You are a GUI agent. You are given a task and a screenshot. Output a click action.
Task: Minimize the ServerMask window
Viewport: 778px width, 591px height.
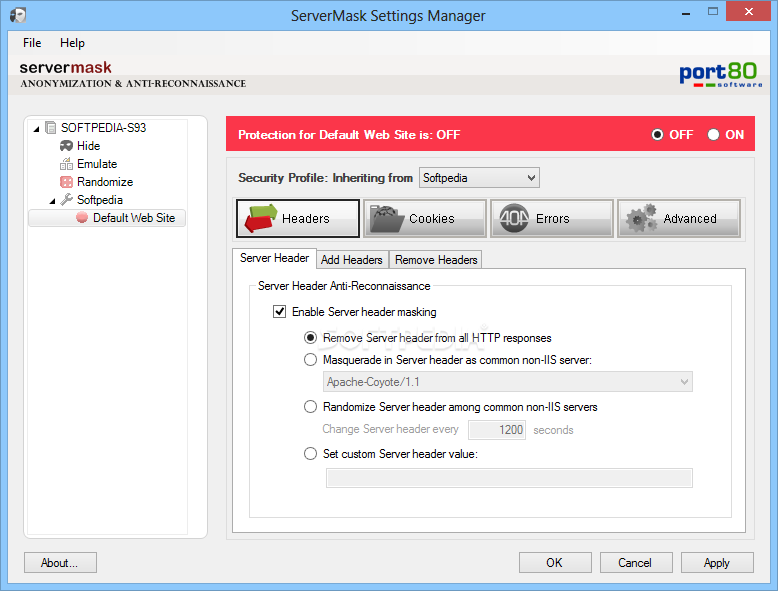[686, 12]
